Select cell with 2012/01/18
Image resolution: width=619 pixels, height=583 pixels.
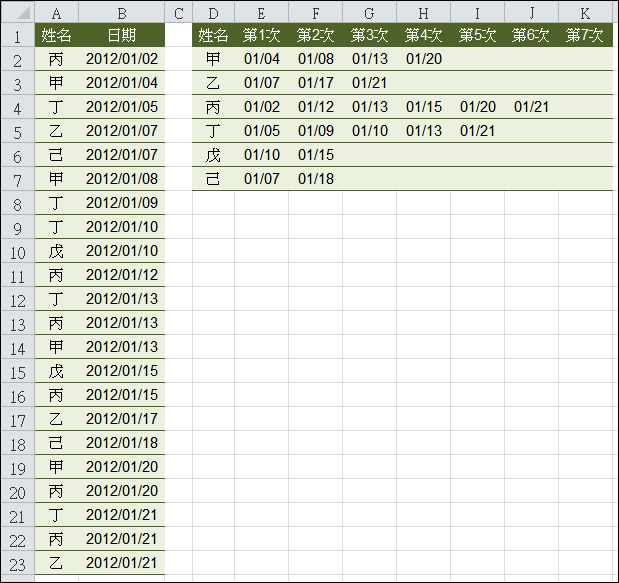pyautogui.click(x=122, y=443)
